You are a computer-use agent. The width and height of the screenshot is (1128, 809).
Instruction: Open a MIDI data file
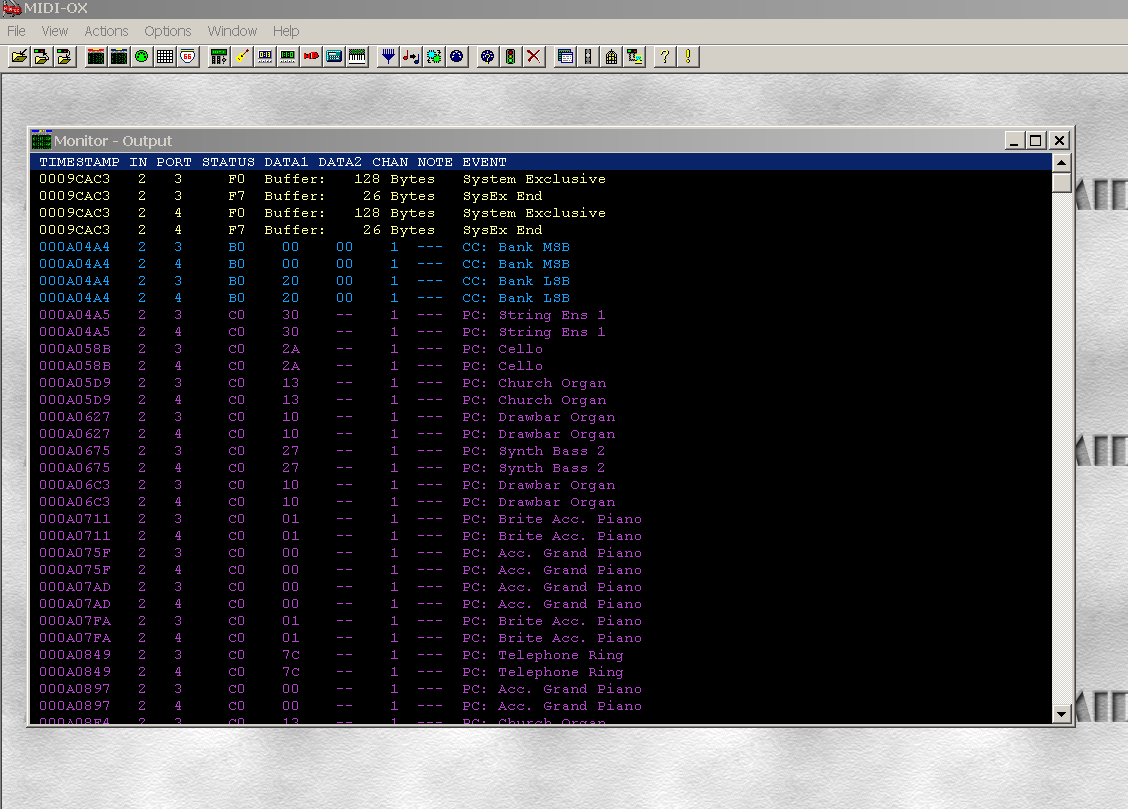point(19,57)
